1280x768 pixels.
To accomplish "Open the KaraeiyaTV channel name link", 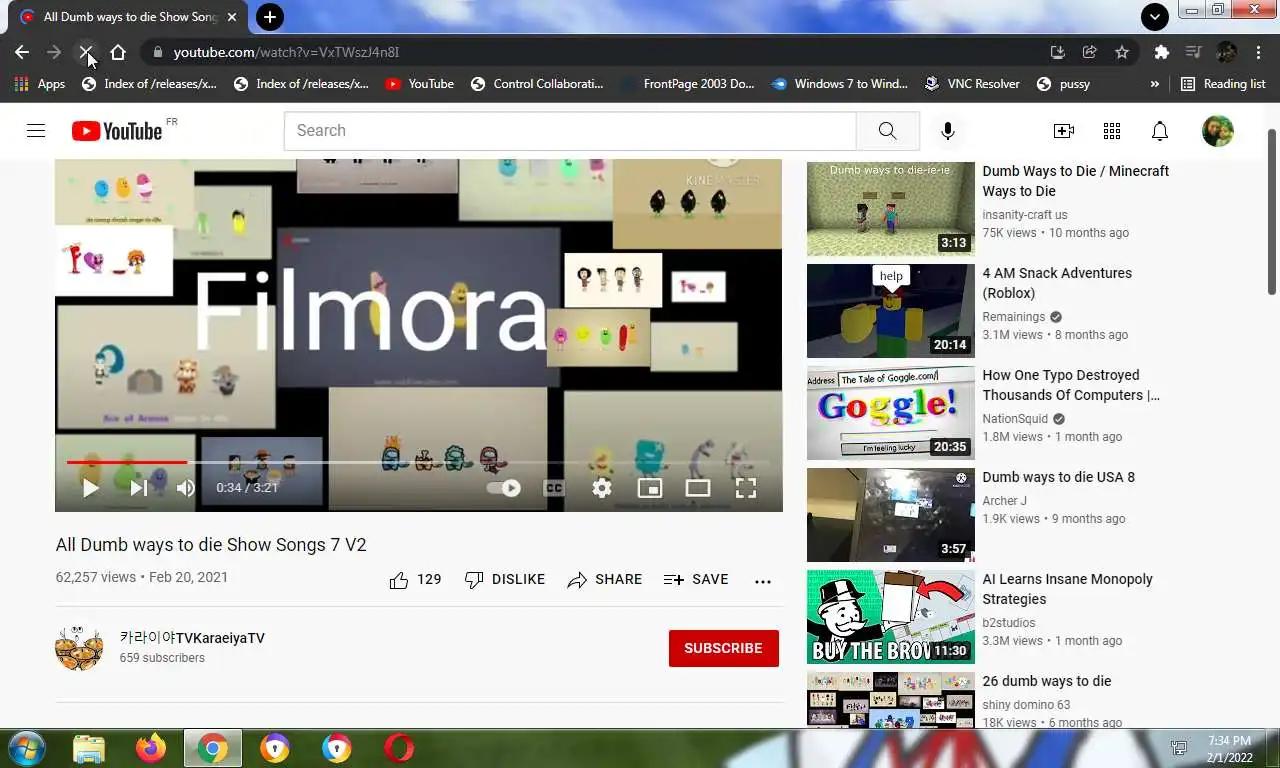I will pos(192,638).
